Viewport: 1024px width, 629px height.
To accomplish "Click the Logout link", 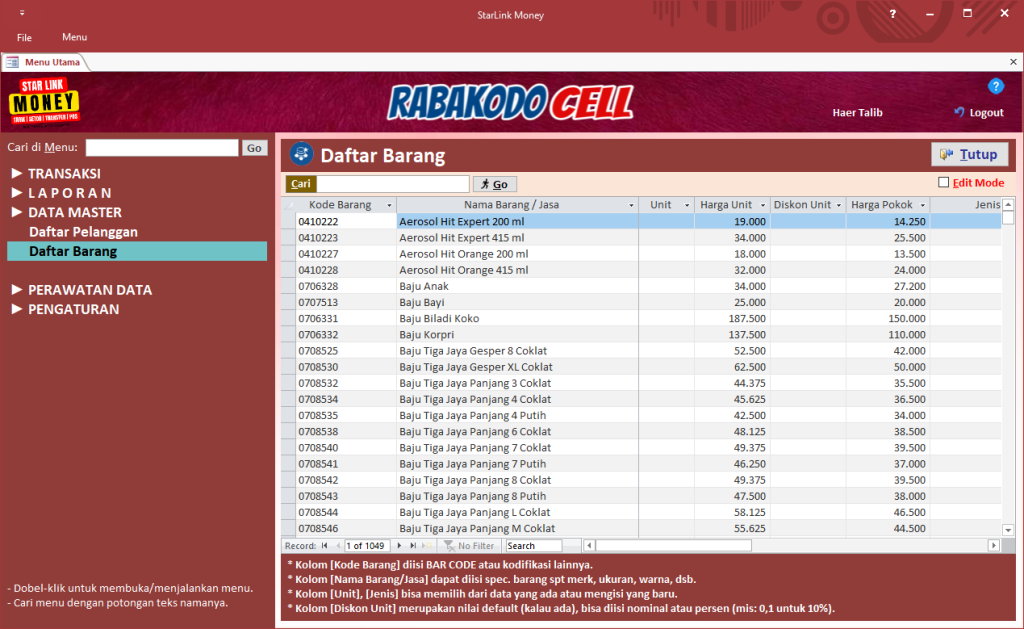I will (x=978, y=112).
